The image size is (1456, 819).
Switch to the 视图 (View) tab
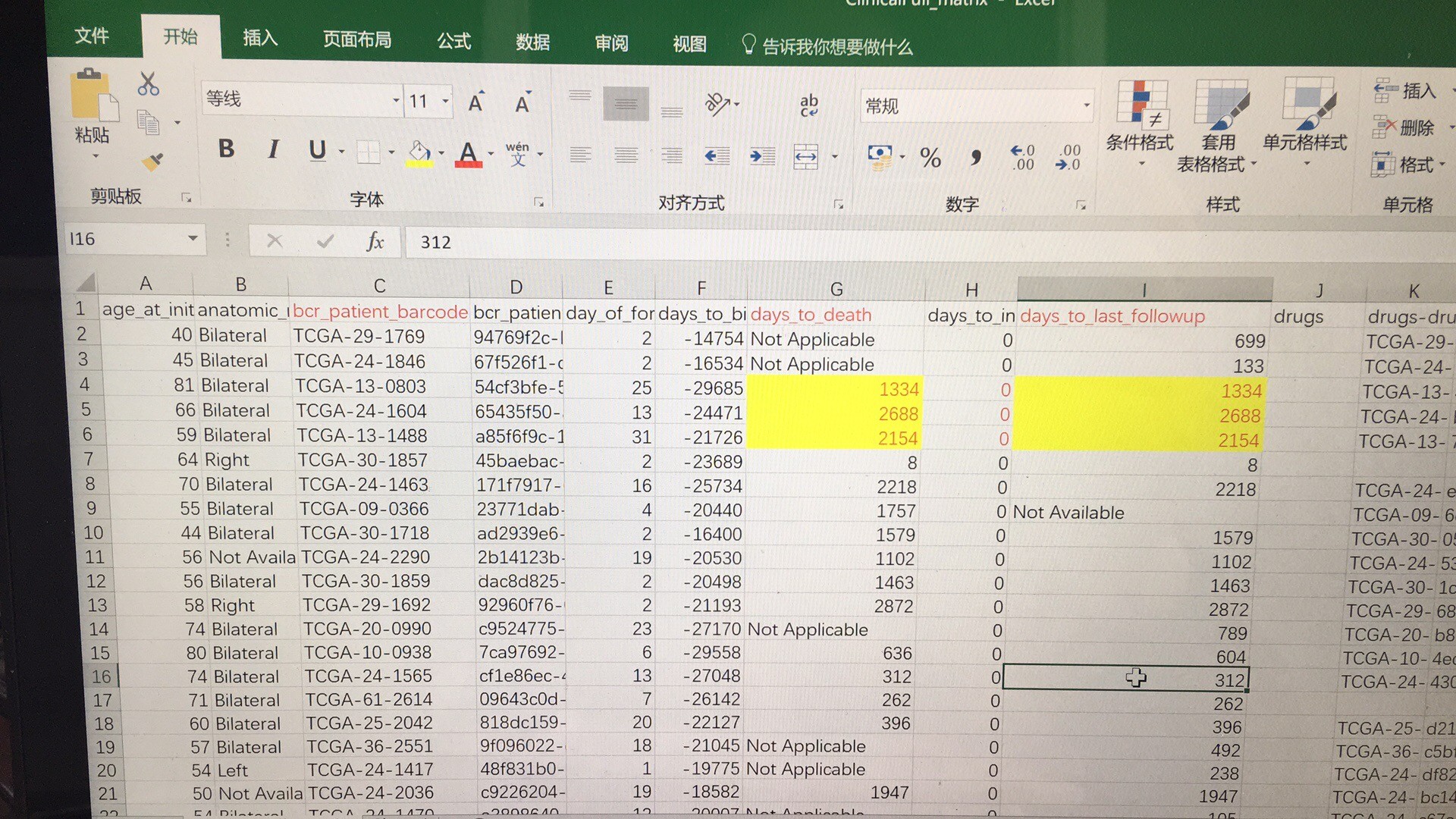pyautogui.click(x=689, y=45)
